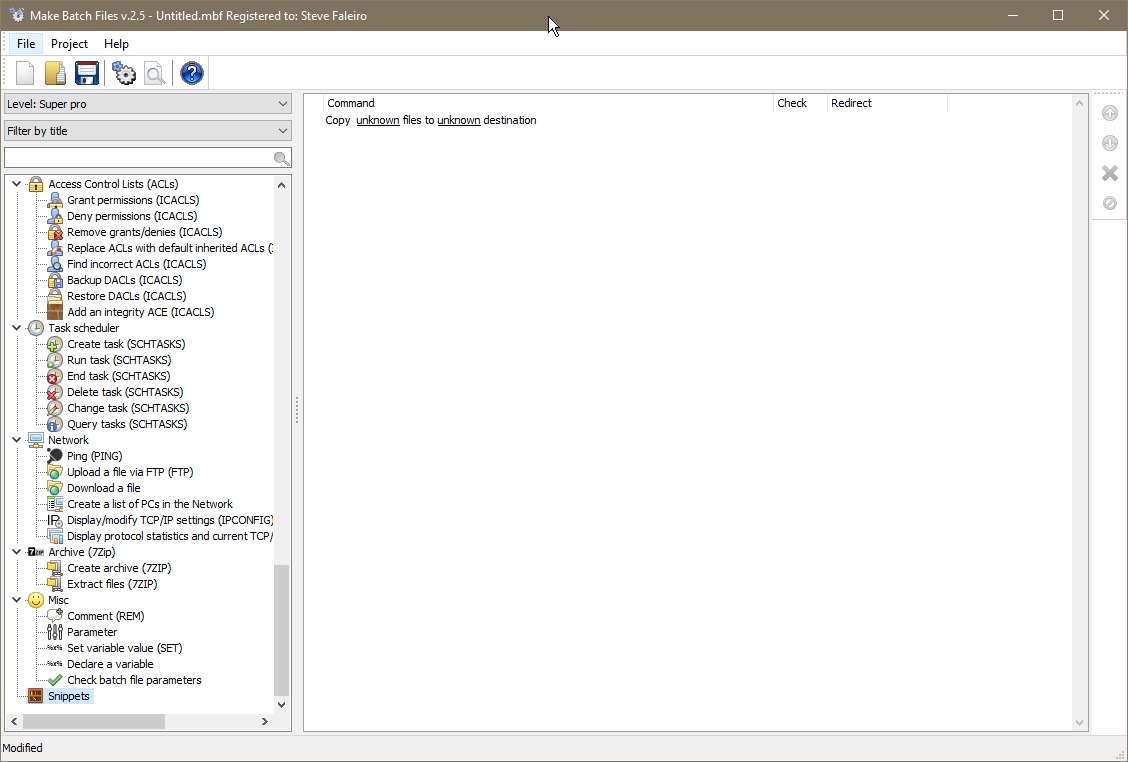1128x762 pixels.
Task: Delete the Copy command with the X icon
Action: pyautogui.click(x=1109, y=172)
